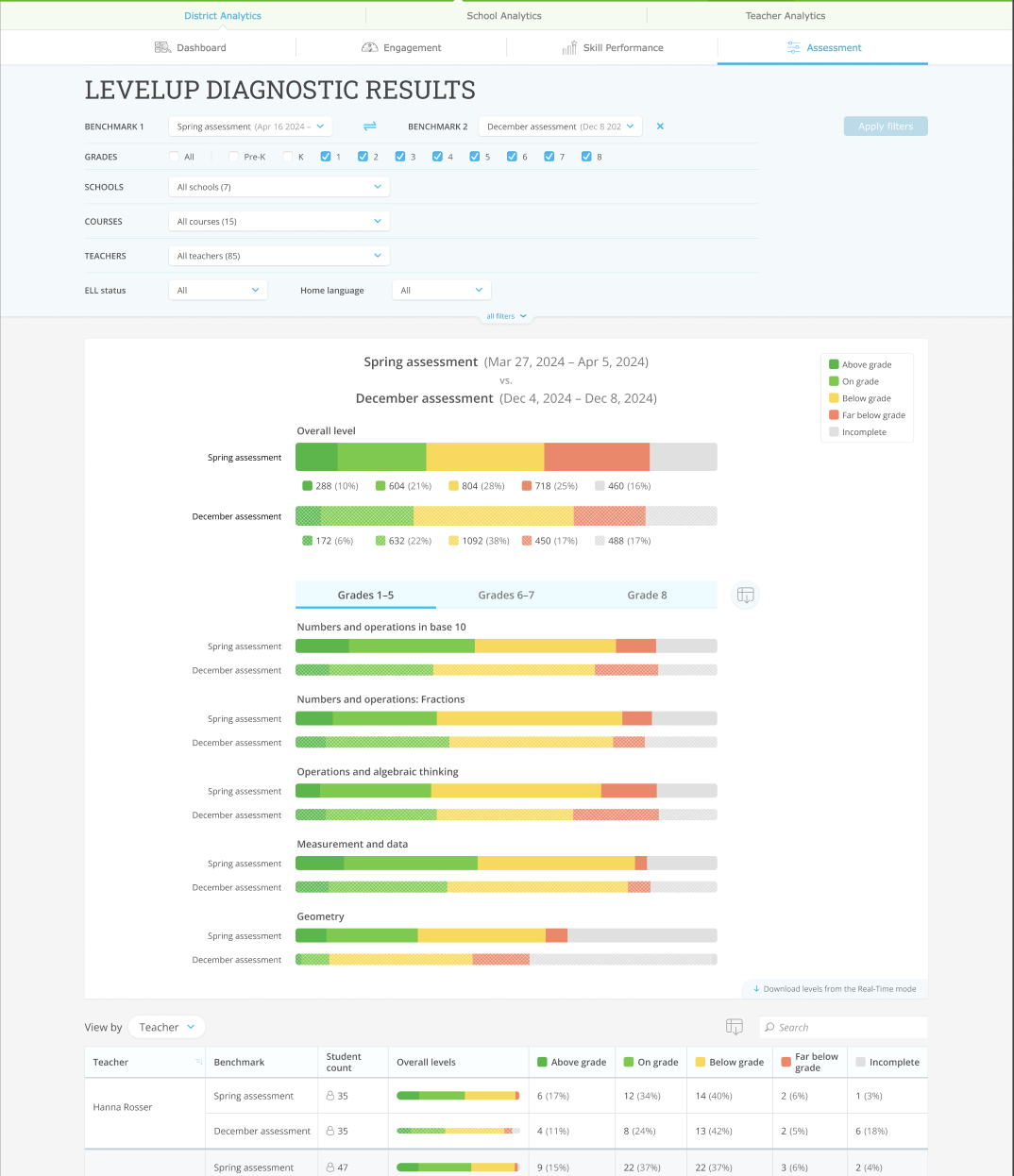
Task: Click Download levels from the Real-Time mode
Action: click(x=835, y=988)
